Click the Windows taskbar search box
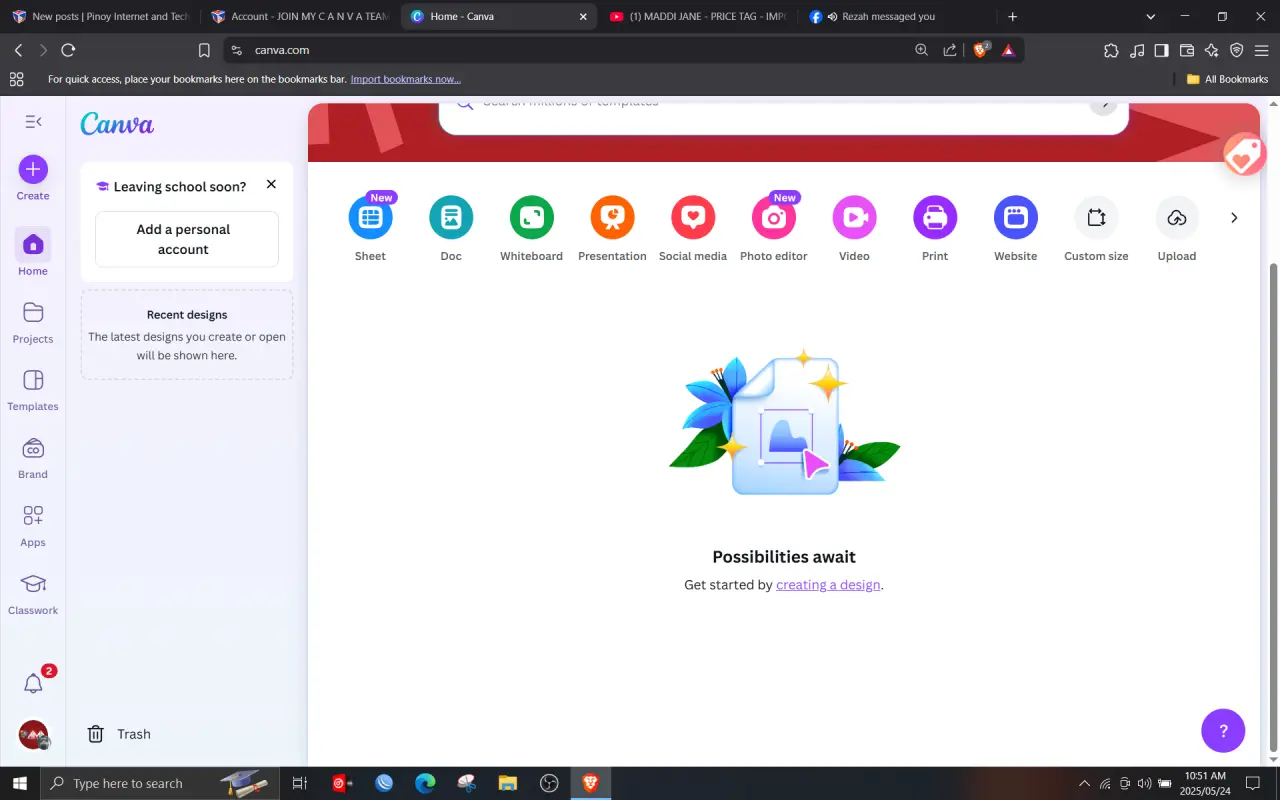1280x800 pixels. 160,783
